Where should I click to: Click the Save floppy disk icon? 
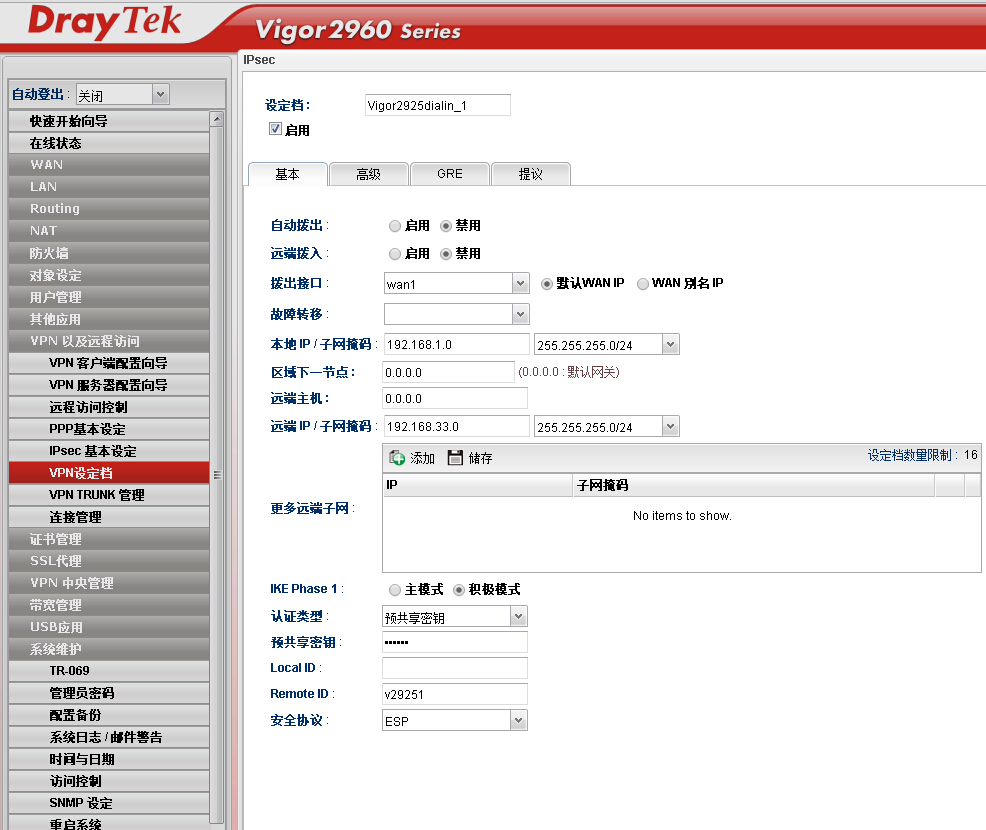455,458
